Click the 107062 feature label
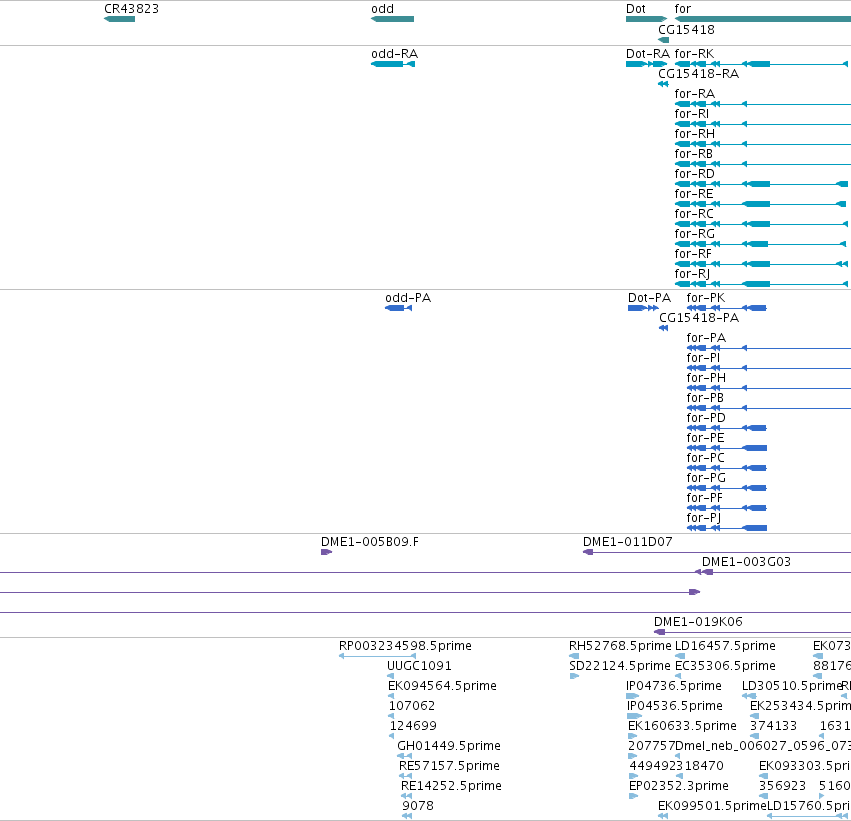The height and width of the screenshot is (821, 851). click(412, 706)
